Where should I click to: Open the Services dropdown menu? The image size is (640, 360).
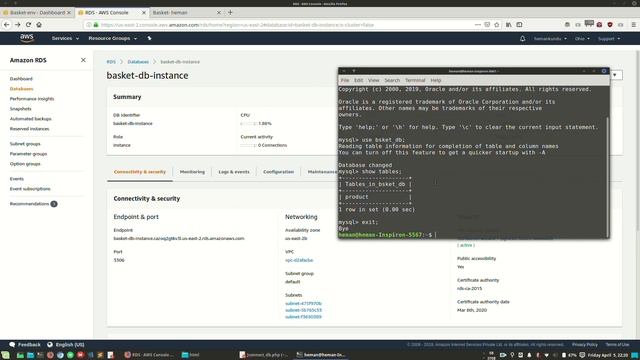(65, 38)
